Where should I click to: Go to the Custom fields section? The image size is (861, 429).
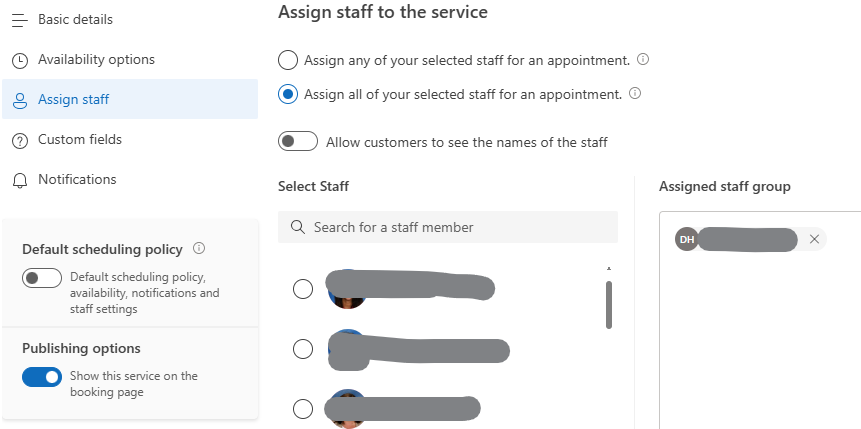point(80,140)
